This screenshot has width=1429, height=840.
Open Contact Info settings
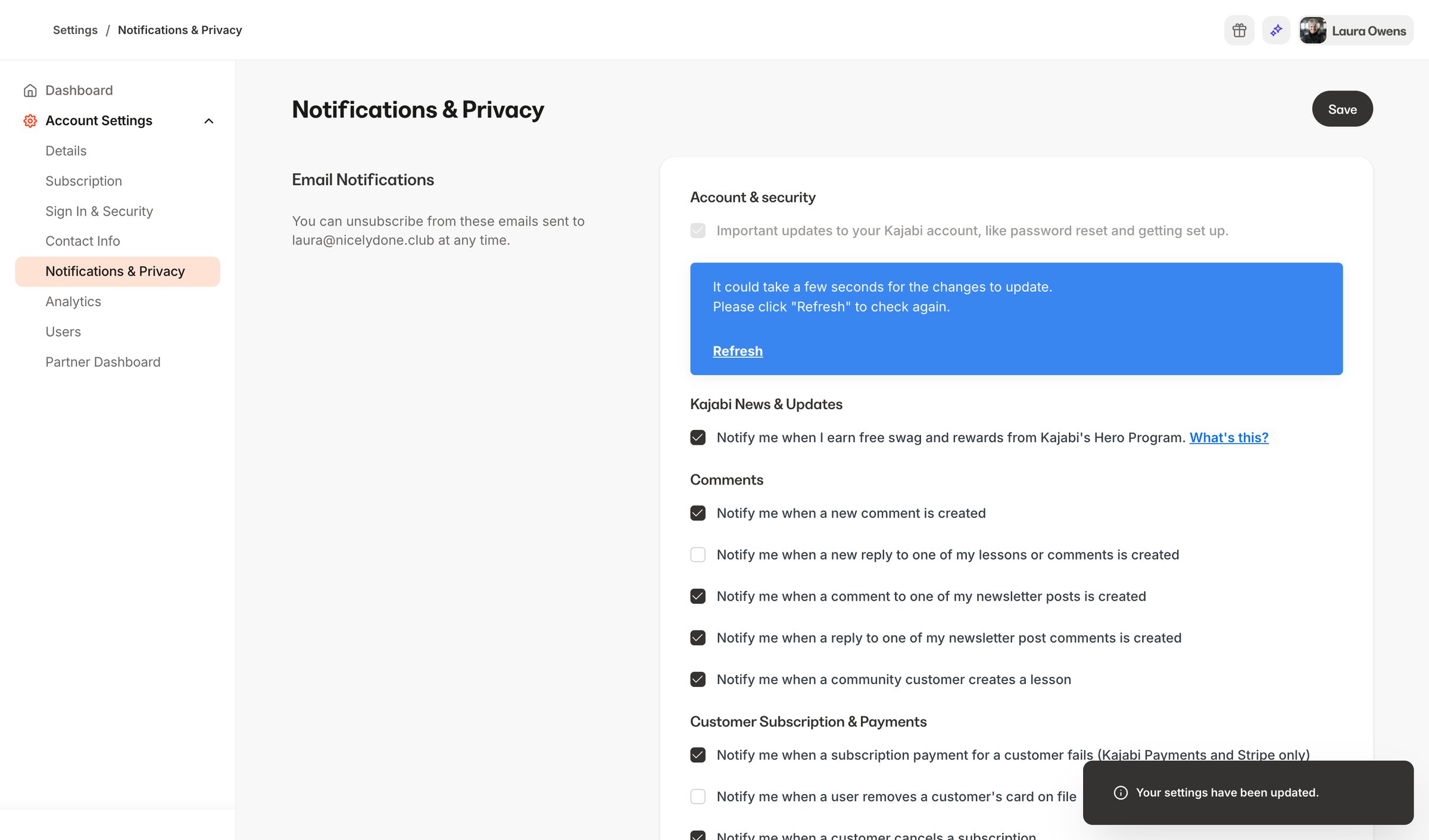pos(83,241)
